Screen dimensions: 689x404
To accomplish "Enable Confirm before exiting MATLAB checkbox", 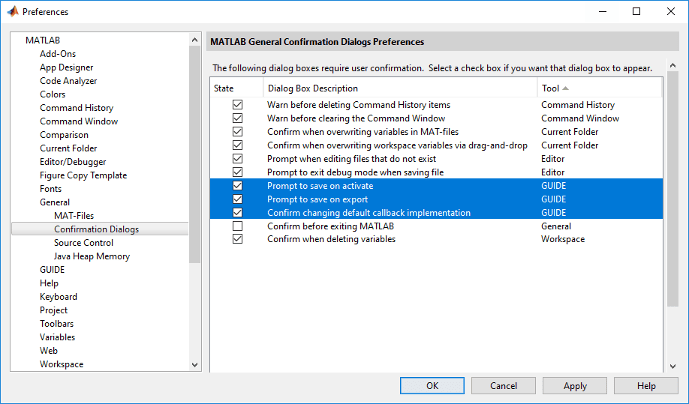I will click(x=237, y=227).
